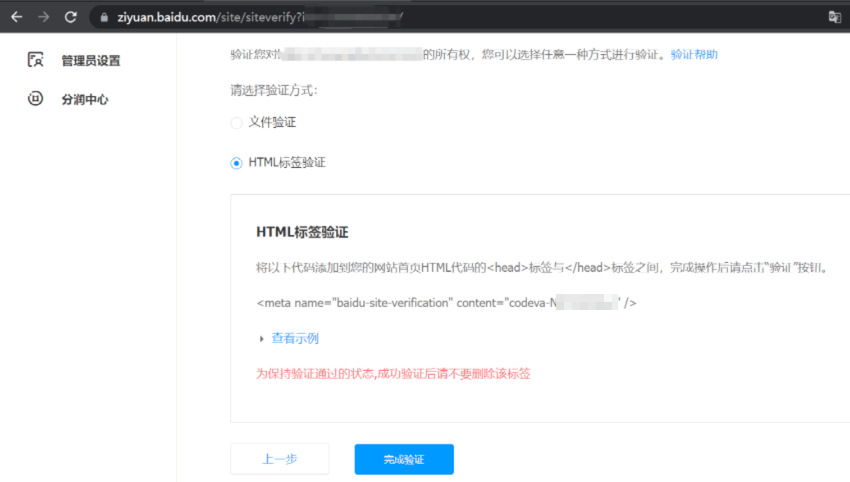Expand the 查看示例 disclosure triangle
Screen dimensions: 850x482
(x=261, y=339)
